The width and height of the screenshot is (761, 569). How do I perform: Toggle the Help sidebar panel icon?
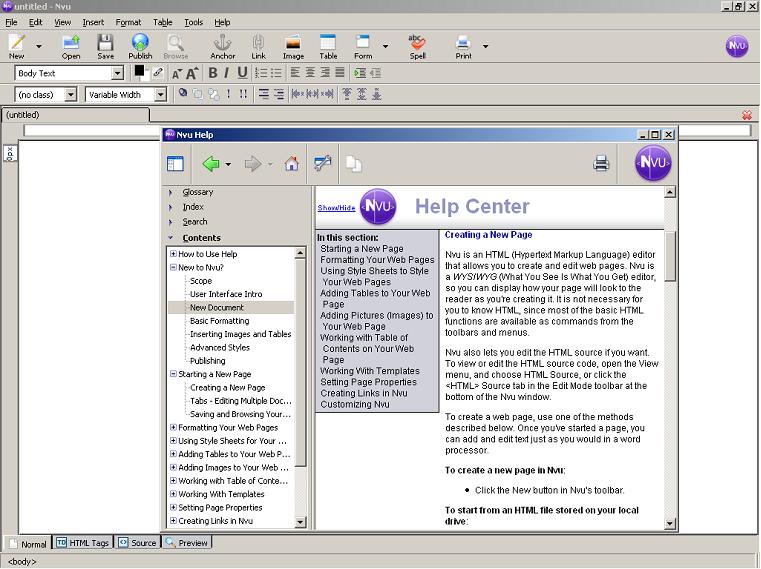pyautogui.click(x=175, y=164)
